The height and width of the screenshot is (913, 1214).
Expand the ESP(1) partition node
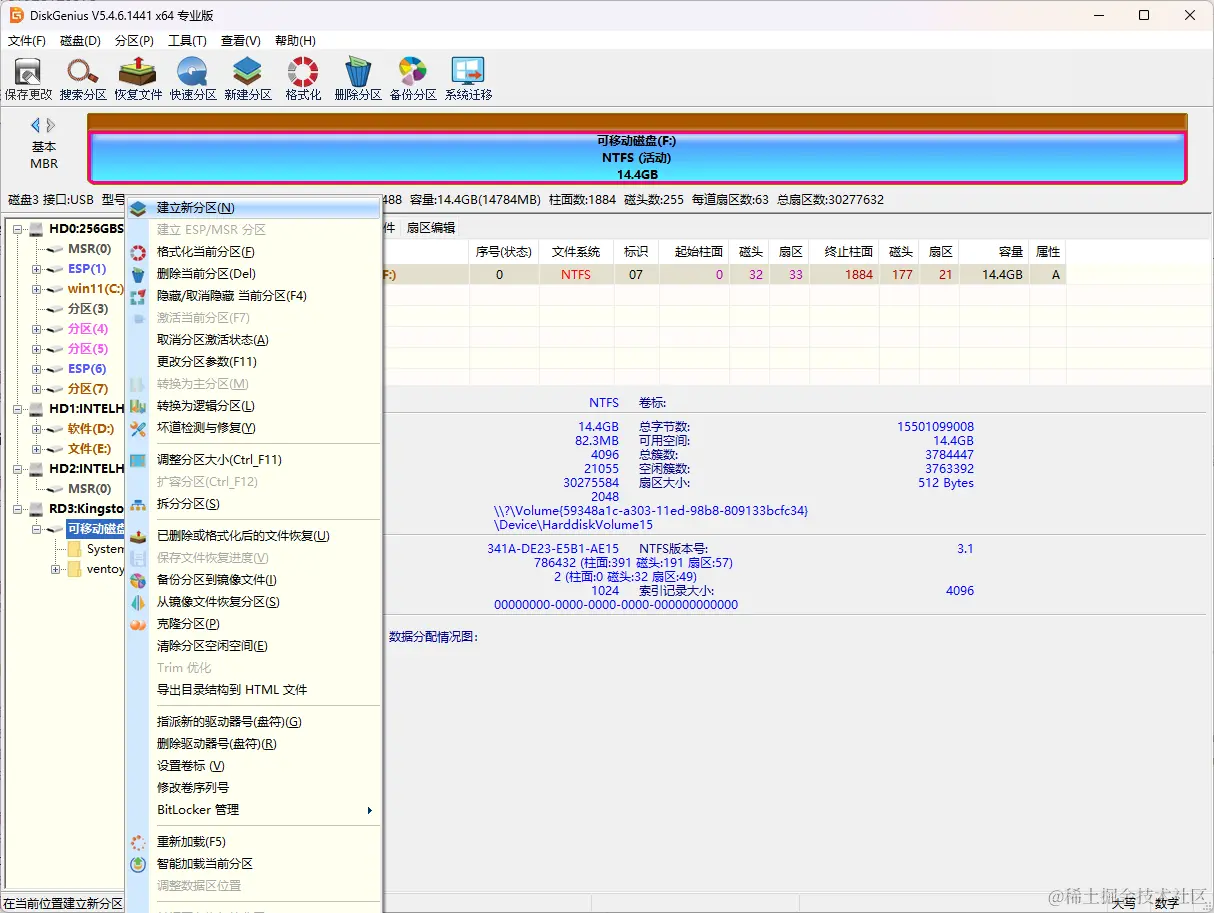37,269
